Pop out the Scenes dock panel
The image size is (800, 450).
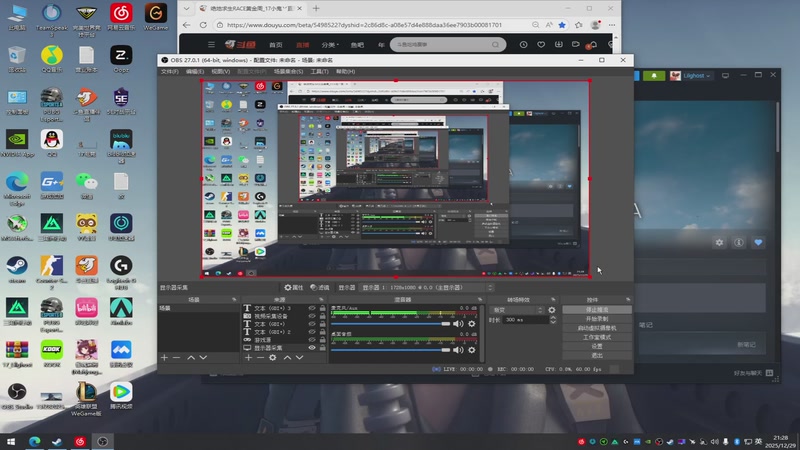point(234,299)
